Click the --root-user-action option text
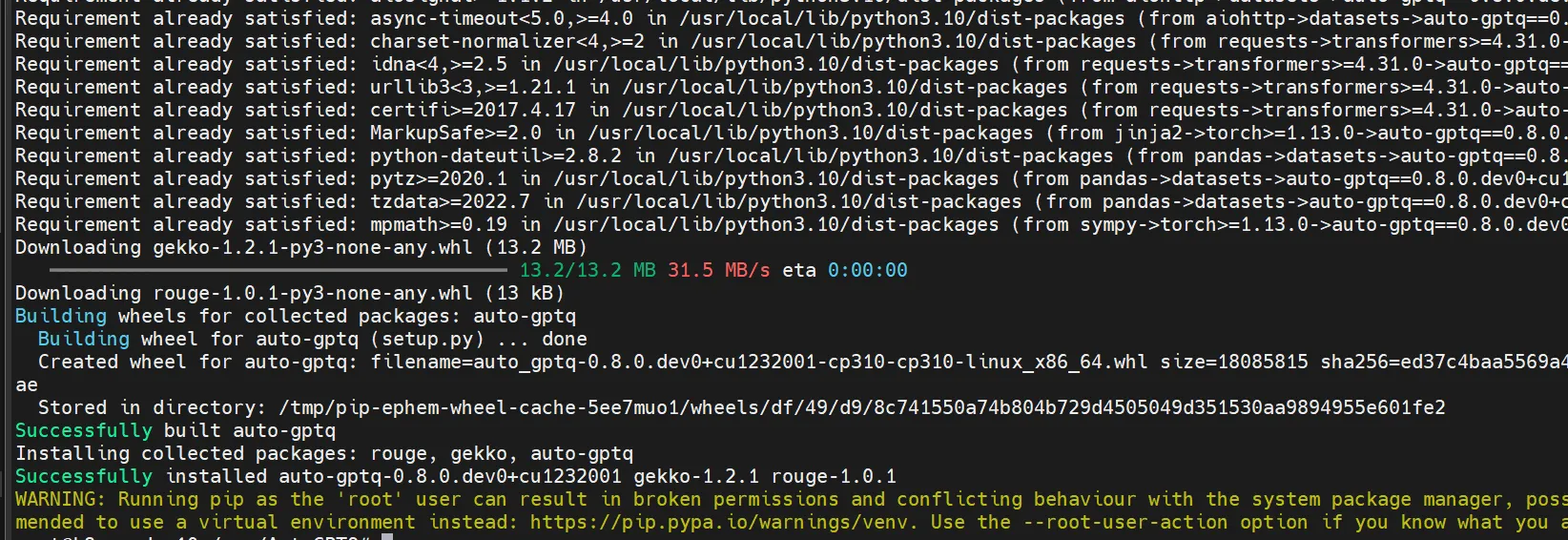 (x=1124, y=522)
